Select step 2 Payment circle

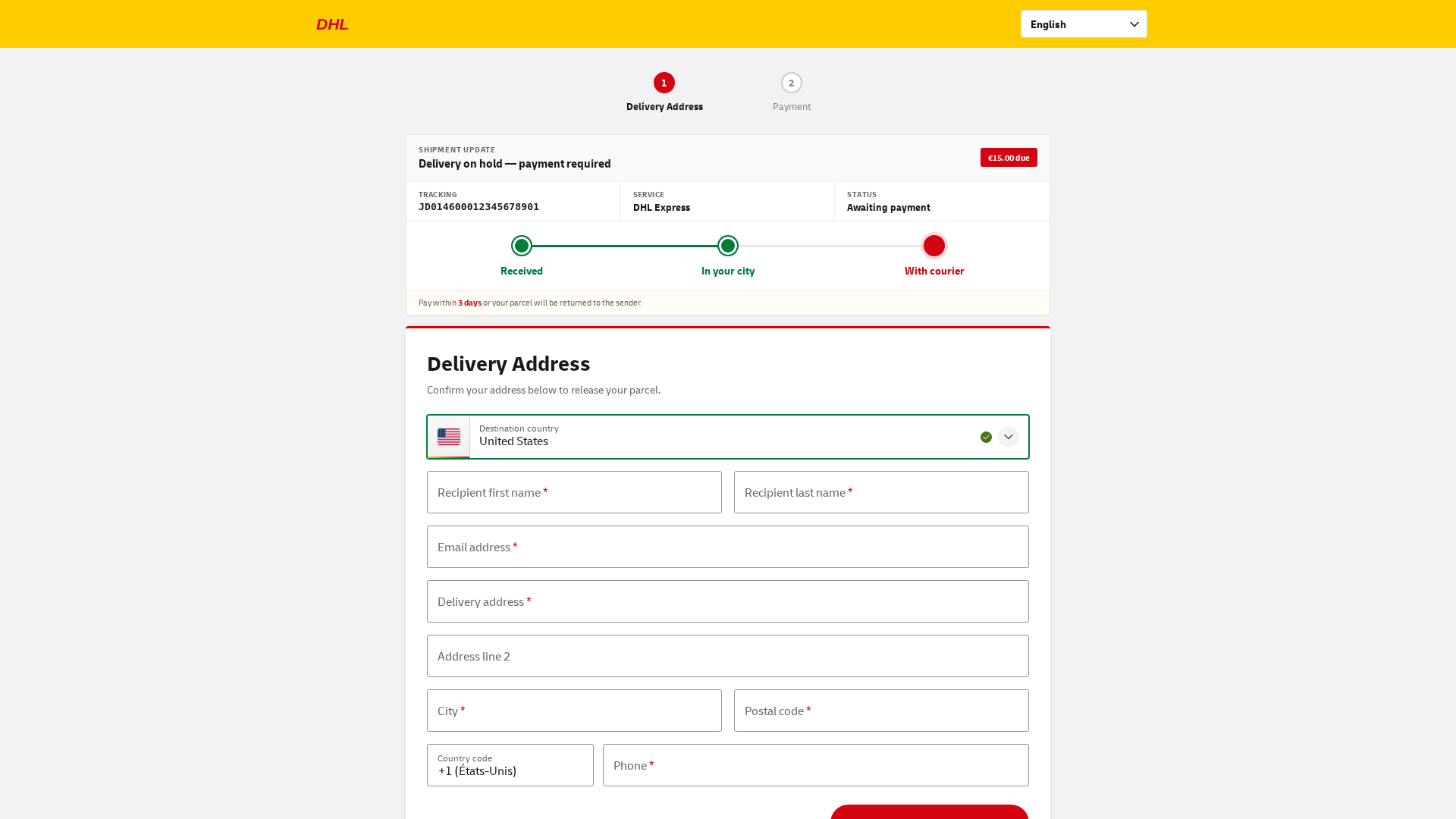tap(792, 83)
